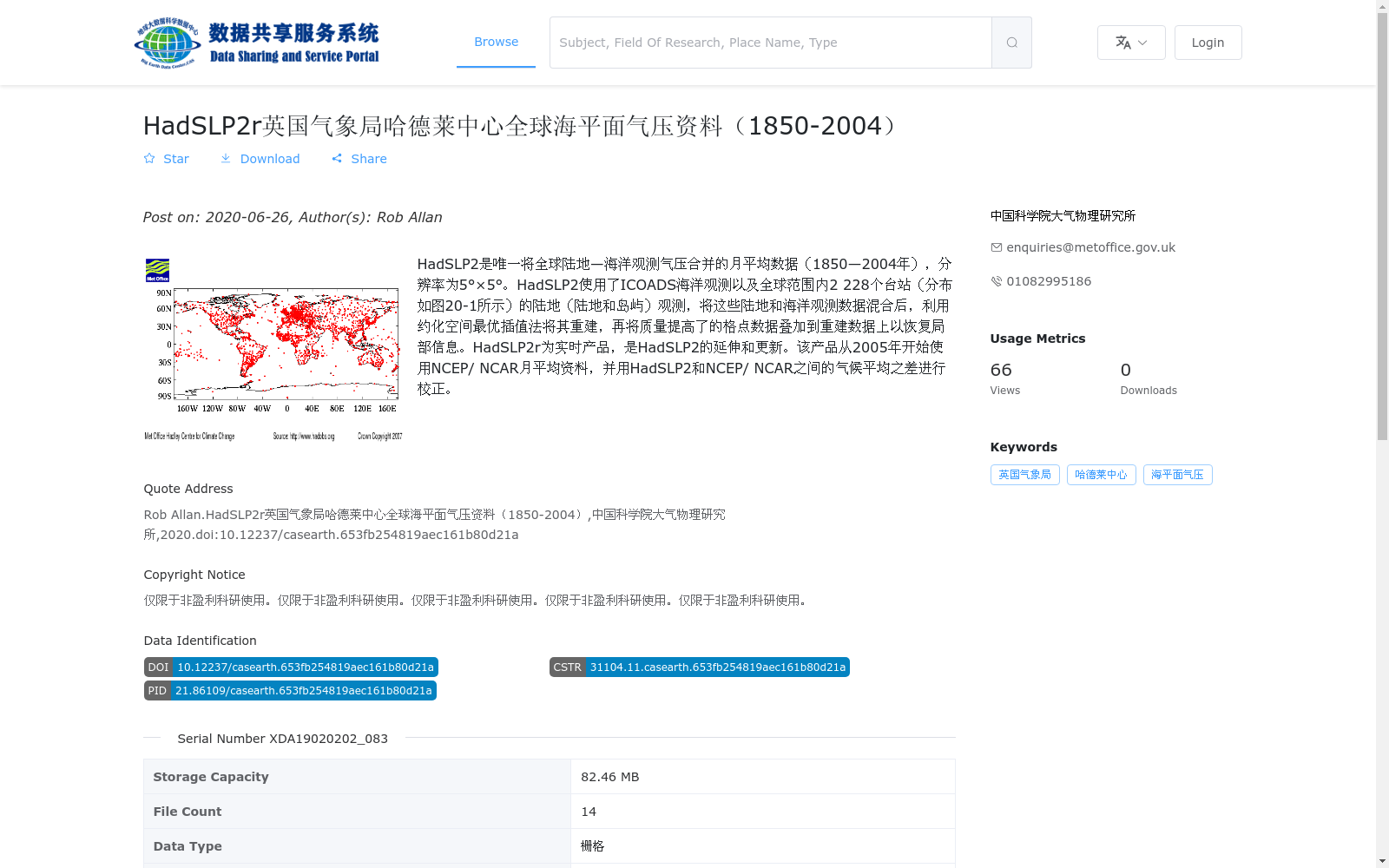Click the Copyright Notice text line
This screenshot has width=1389, height=868.
pos(477,600)
